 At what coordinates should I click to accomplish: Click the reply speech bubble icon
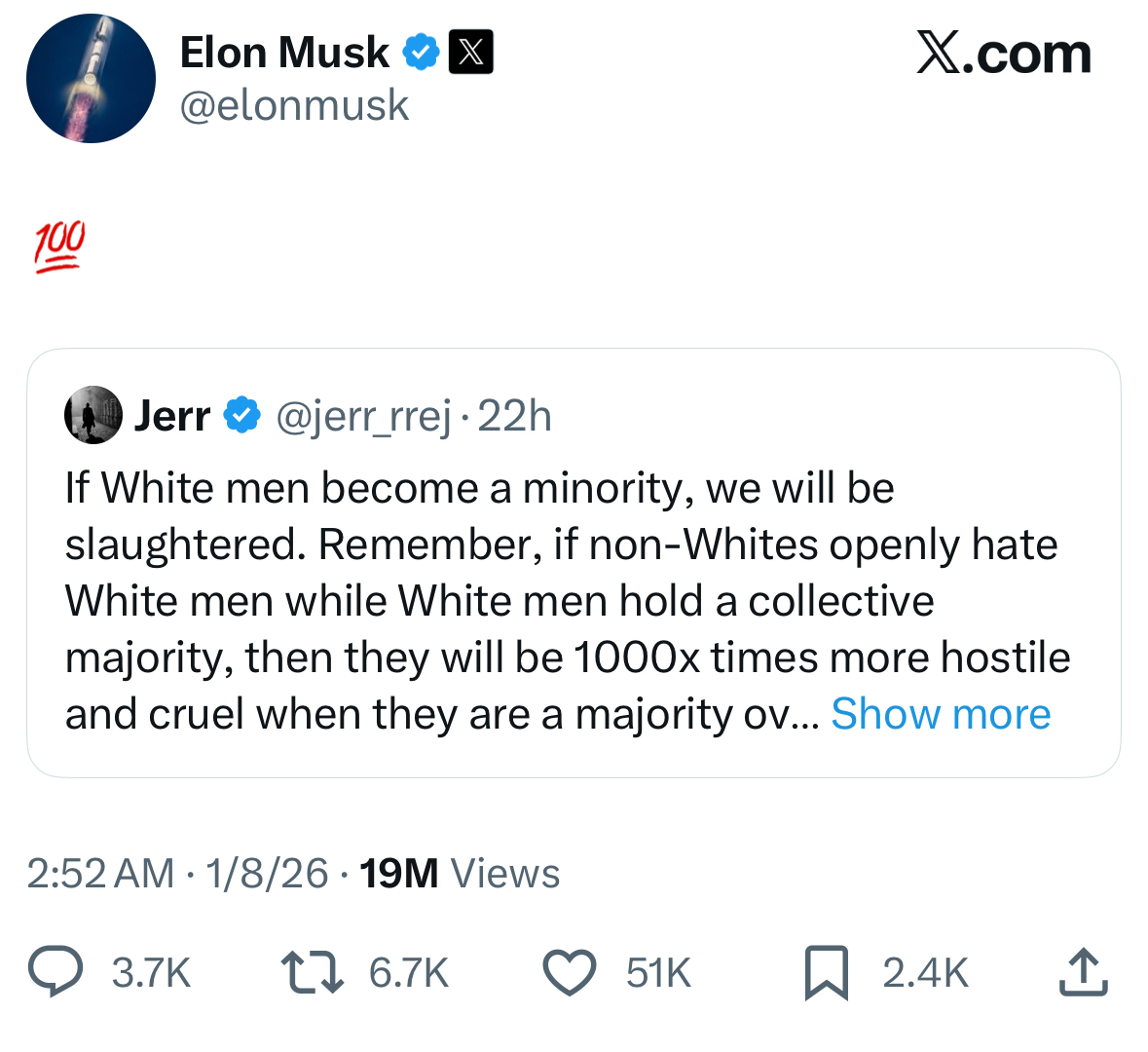(56, 973)
